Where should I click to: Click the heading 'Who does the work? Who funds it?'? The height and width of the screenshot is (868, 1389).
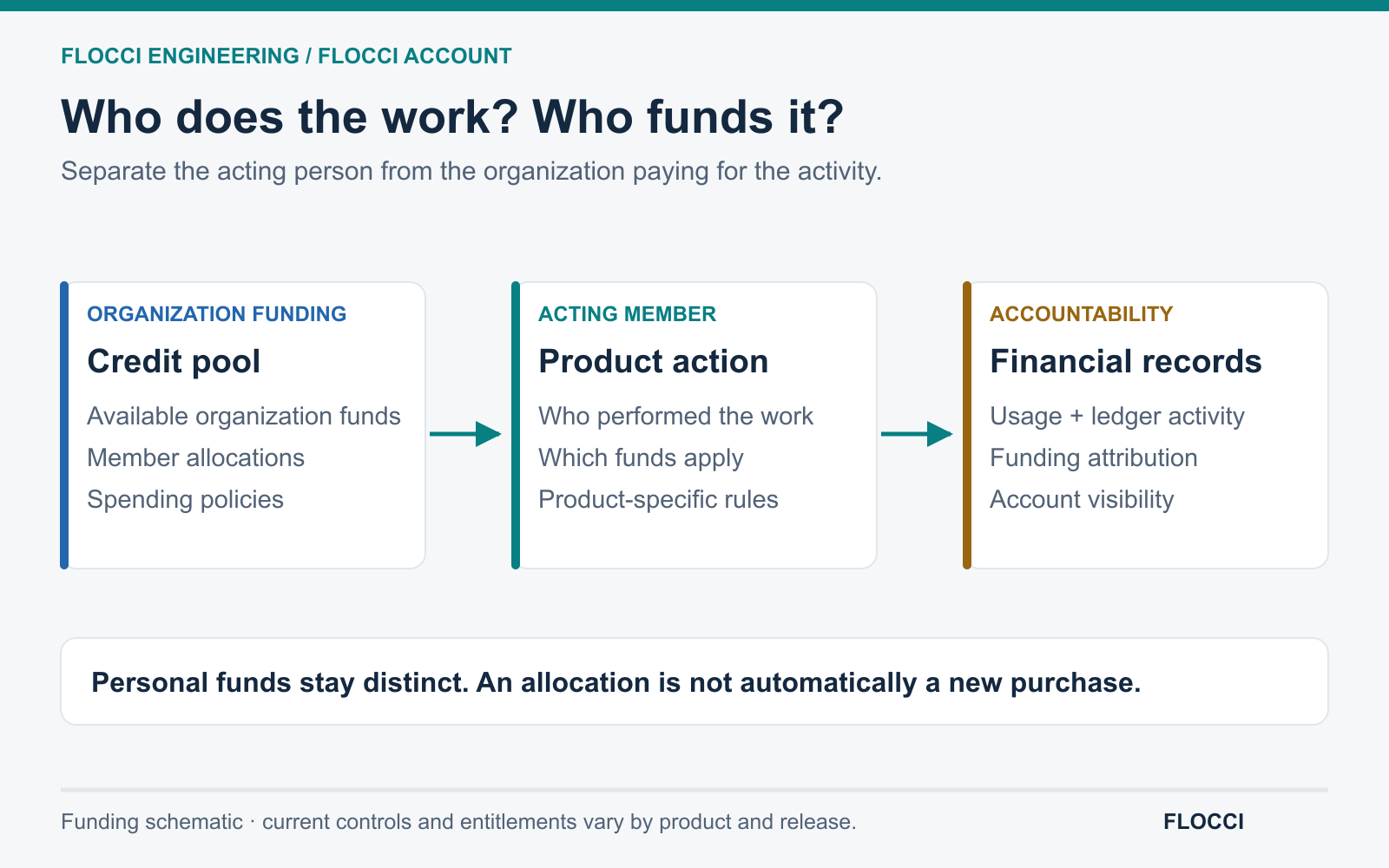pyautogui.click(x=452, y=116)
